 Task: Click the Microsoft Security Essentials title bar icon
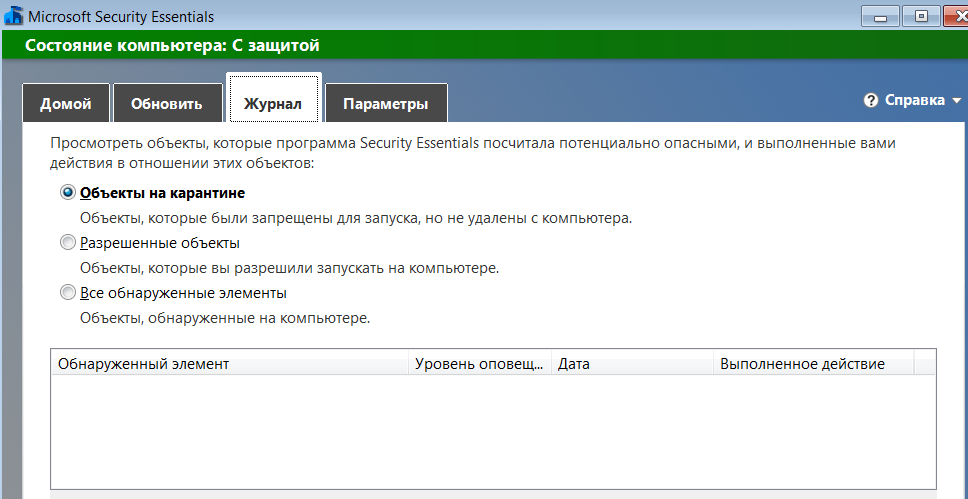(12, 16)
